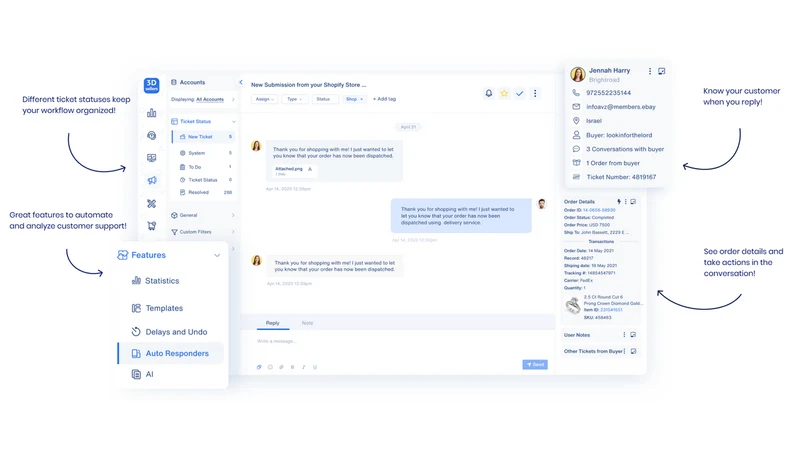Open Order Details three-dot menu
The height and width of the screenshot is (450, 800).
[626, 202]
